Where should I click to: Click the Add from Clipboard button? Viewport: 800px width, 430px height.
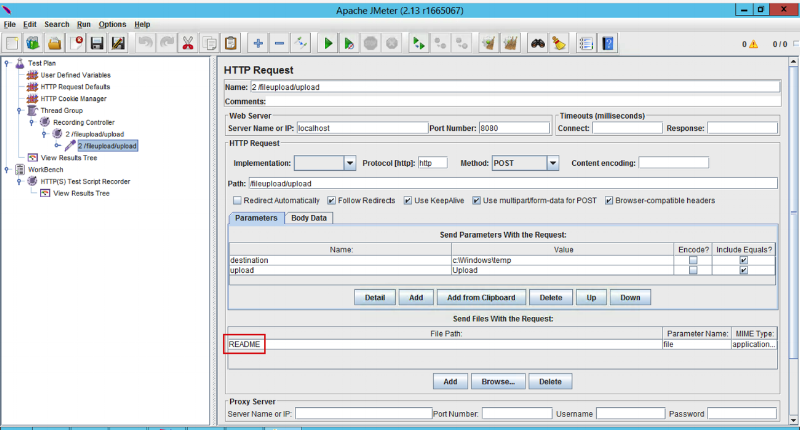click(481, 297)
